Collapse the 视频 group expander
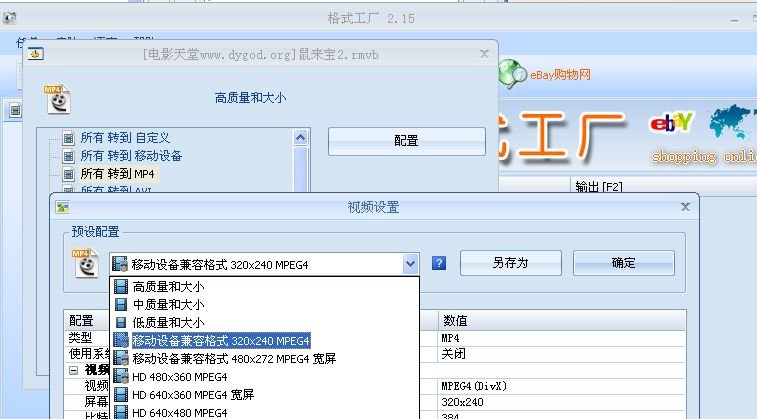This screenshot has width=757, height=419. [73, 370]
